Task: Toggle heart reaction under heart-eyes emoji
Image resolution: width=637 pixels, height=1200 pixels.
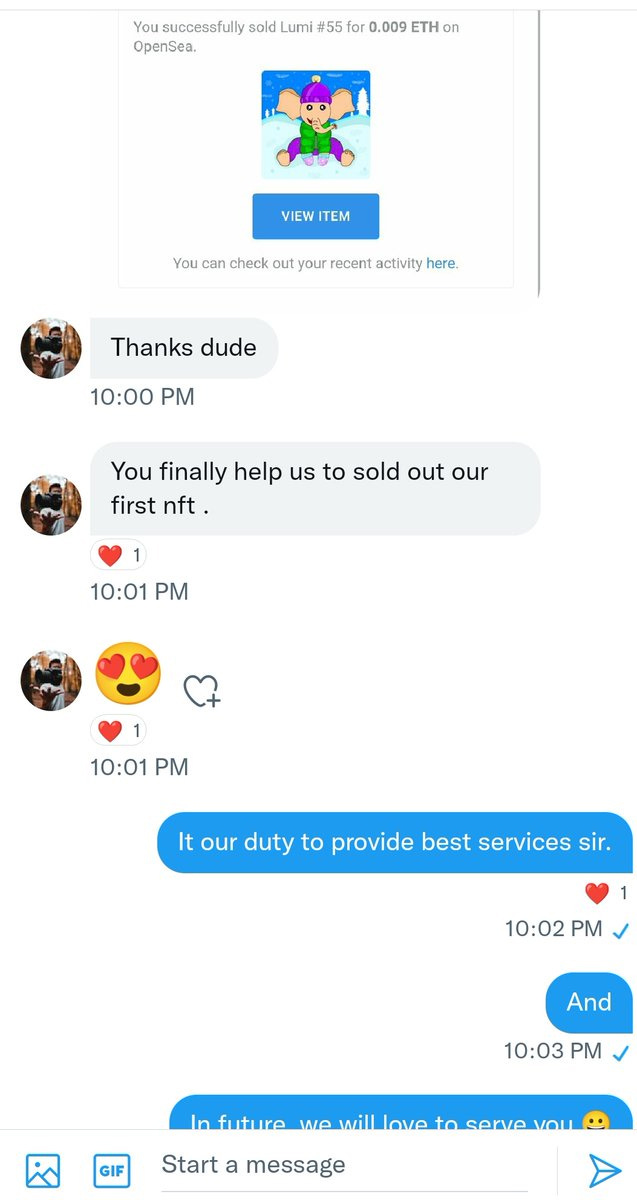Action: 119,730
